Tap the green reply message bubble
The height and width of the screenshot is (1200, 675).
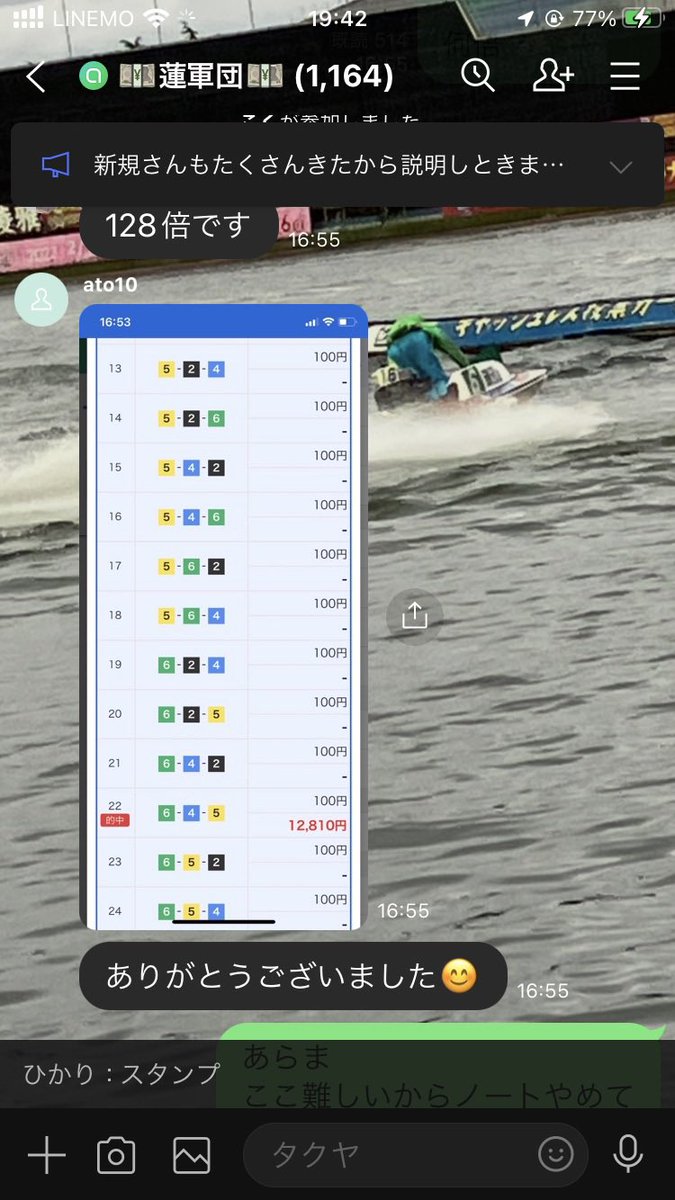click(441, 1066)
